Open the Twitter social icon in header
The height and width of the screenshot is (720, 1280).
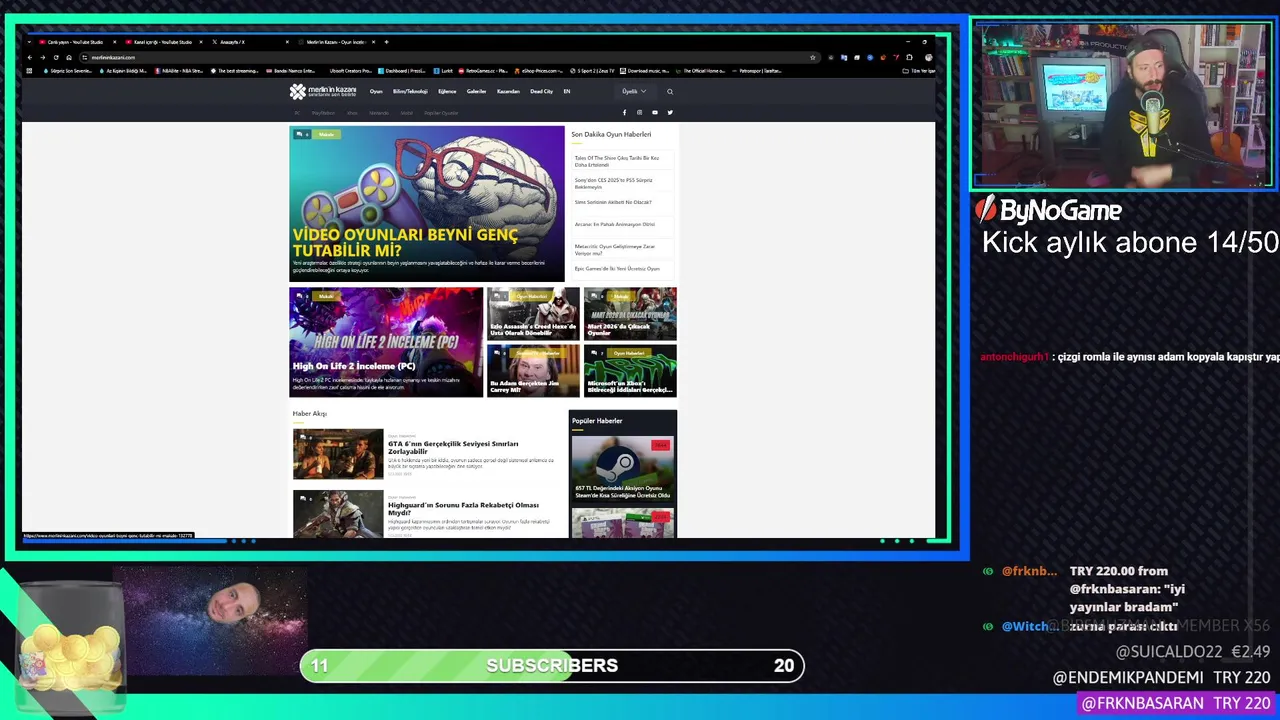pos(670,112)
